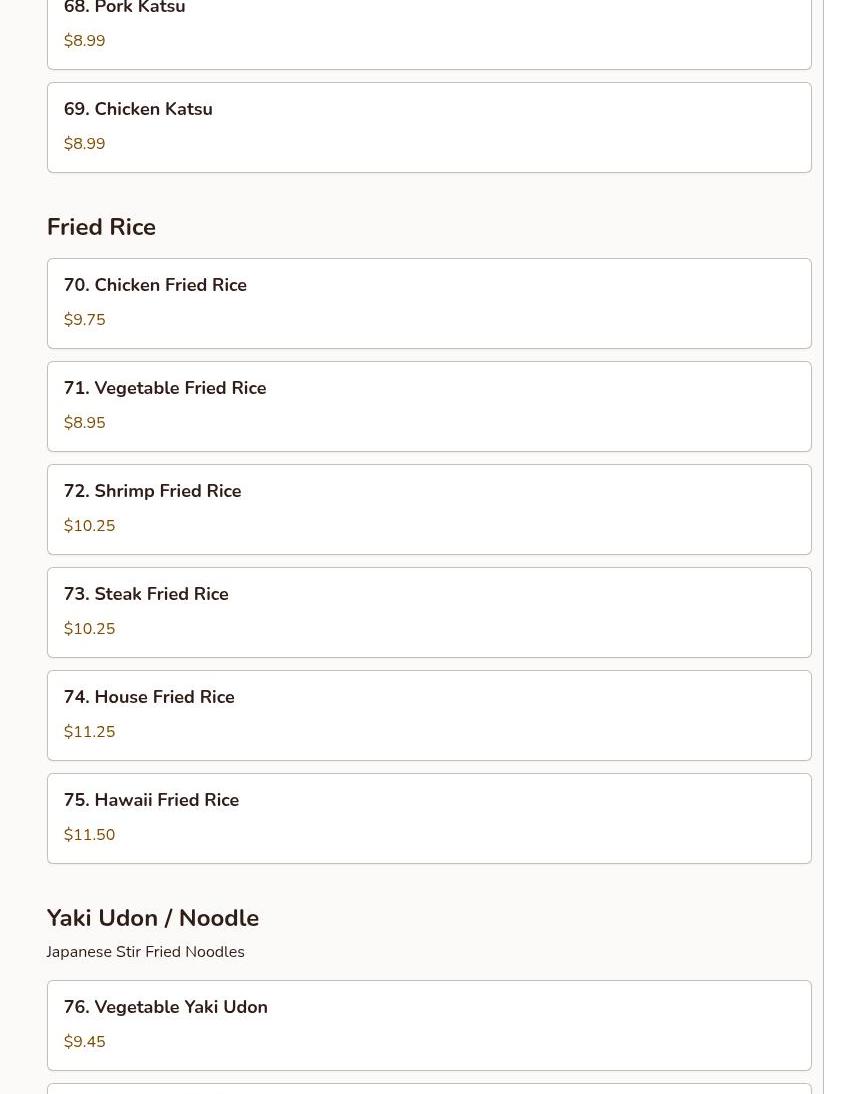
Task: Click the $9.75 price under Chicken Fried Rice
Action: coord(84,320)
